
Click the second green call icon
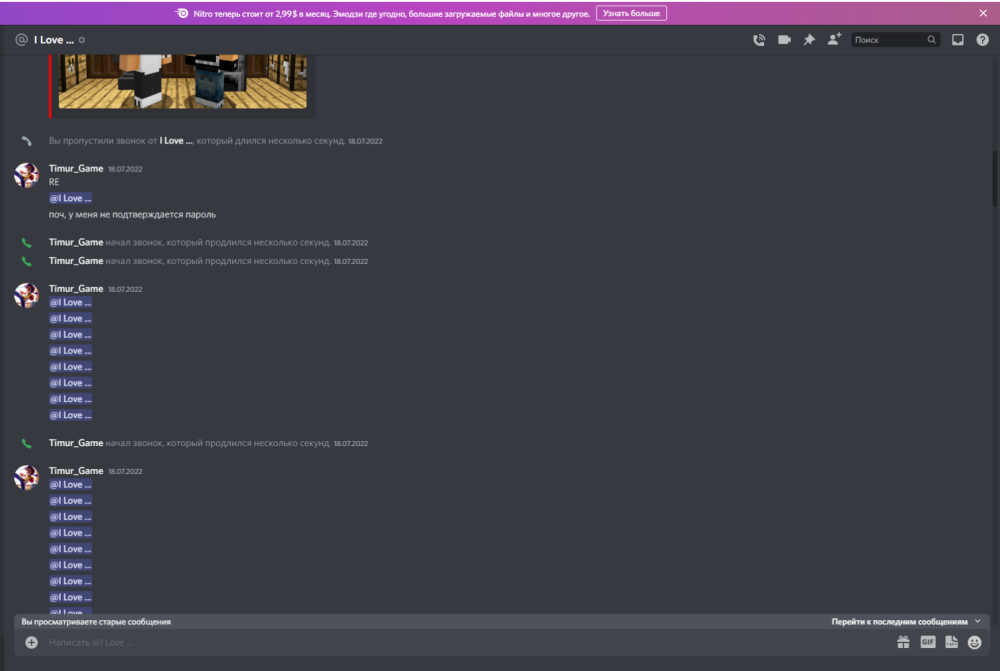click(26, 262)
